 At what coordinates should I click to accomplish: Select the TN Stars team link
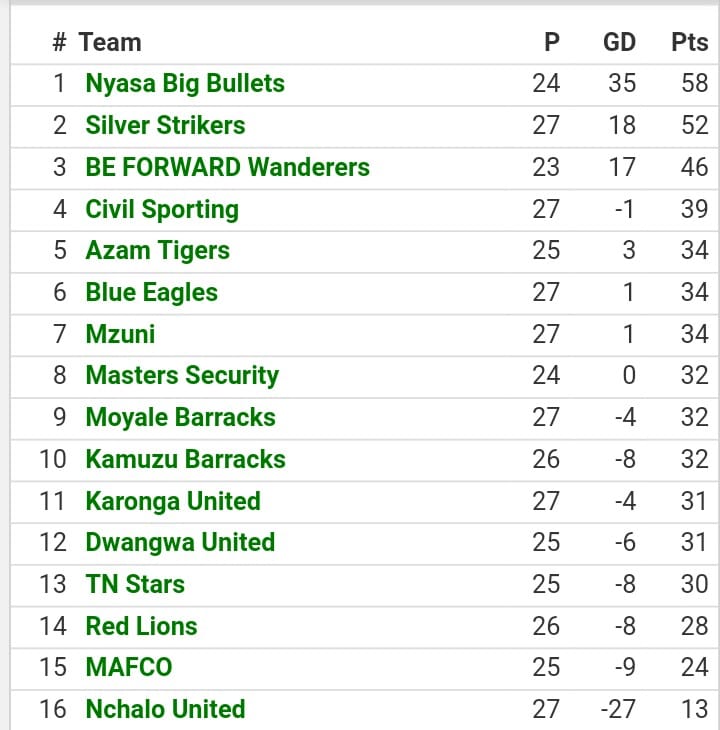(x=135, y=584)
